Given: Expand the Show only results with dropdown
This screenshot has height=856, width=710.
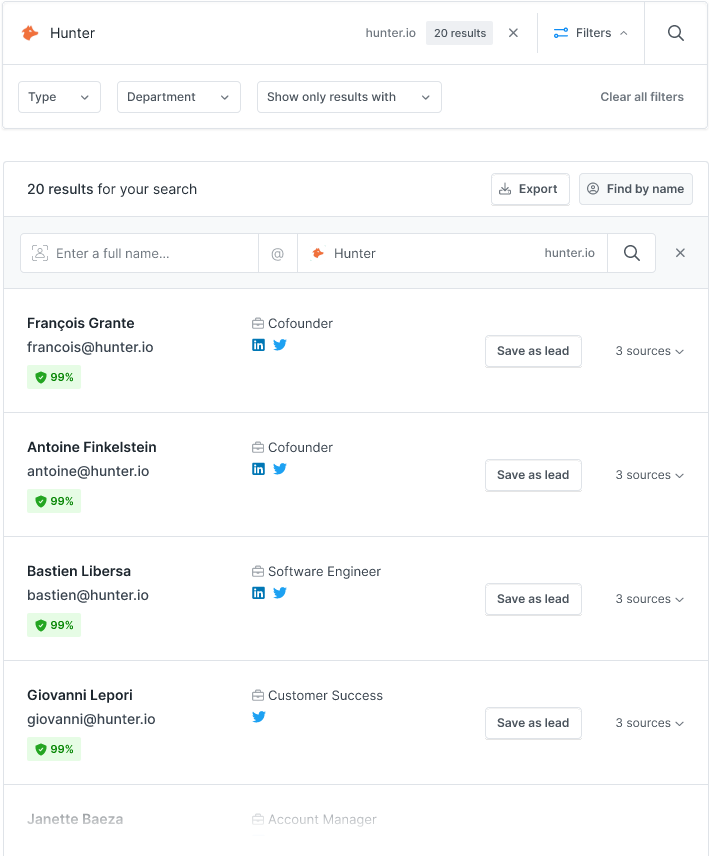Looking at the screenshot, I should 348,97.
